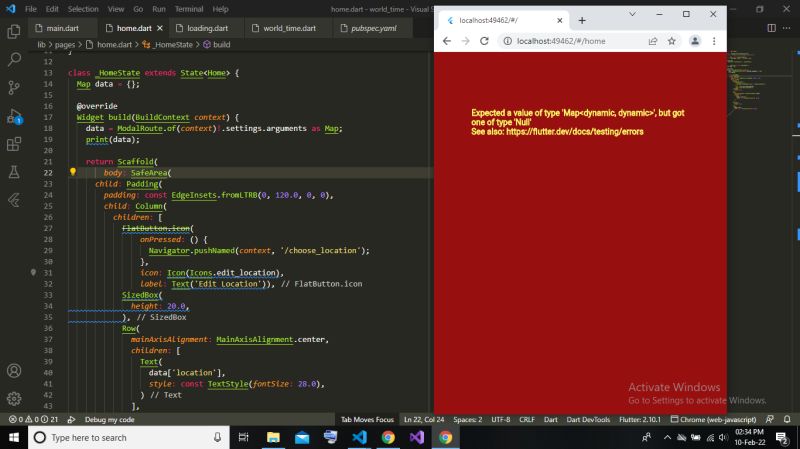Open a new tab in Chrome
The width and height of the screenshot is (800, 449).
click(582, 20)
